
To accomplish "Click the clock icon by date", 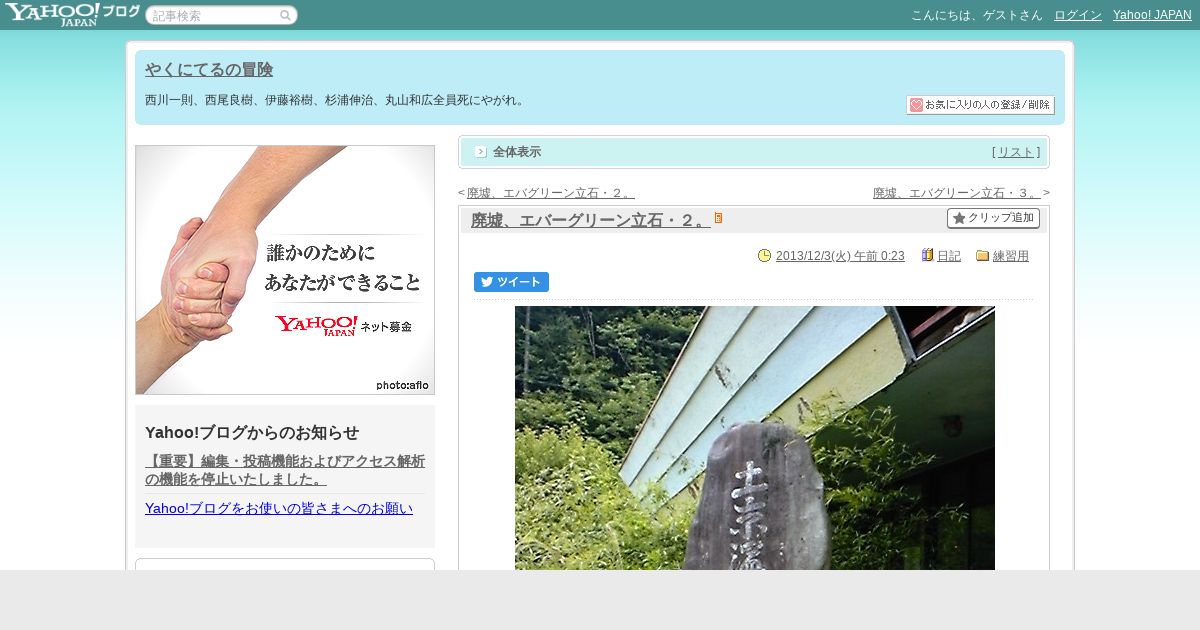I will [x=765, y=256].
